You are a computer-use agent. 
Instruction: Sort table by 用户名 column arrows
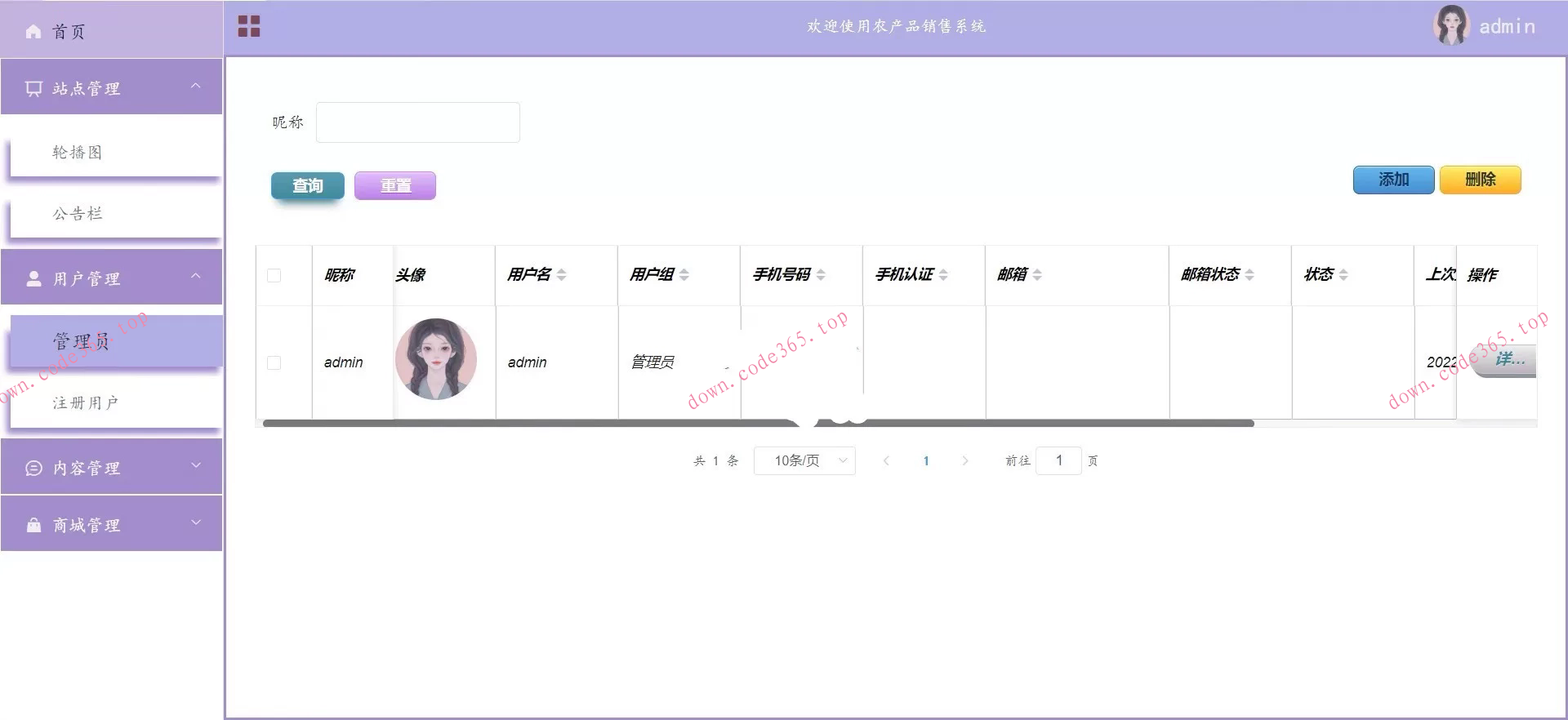click(561, 275)
